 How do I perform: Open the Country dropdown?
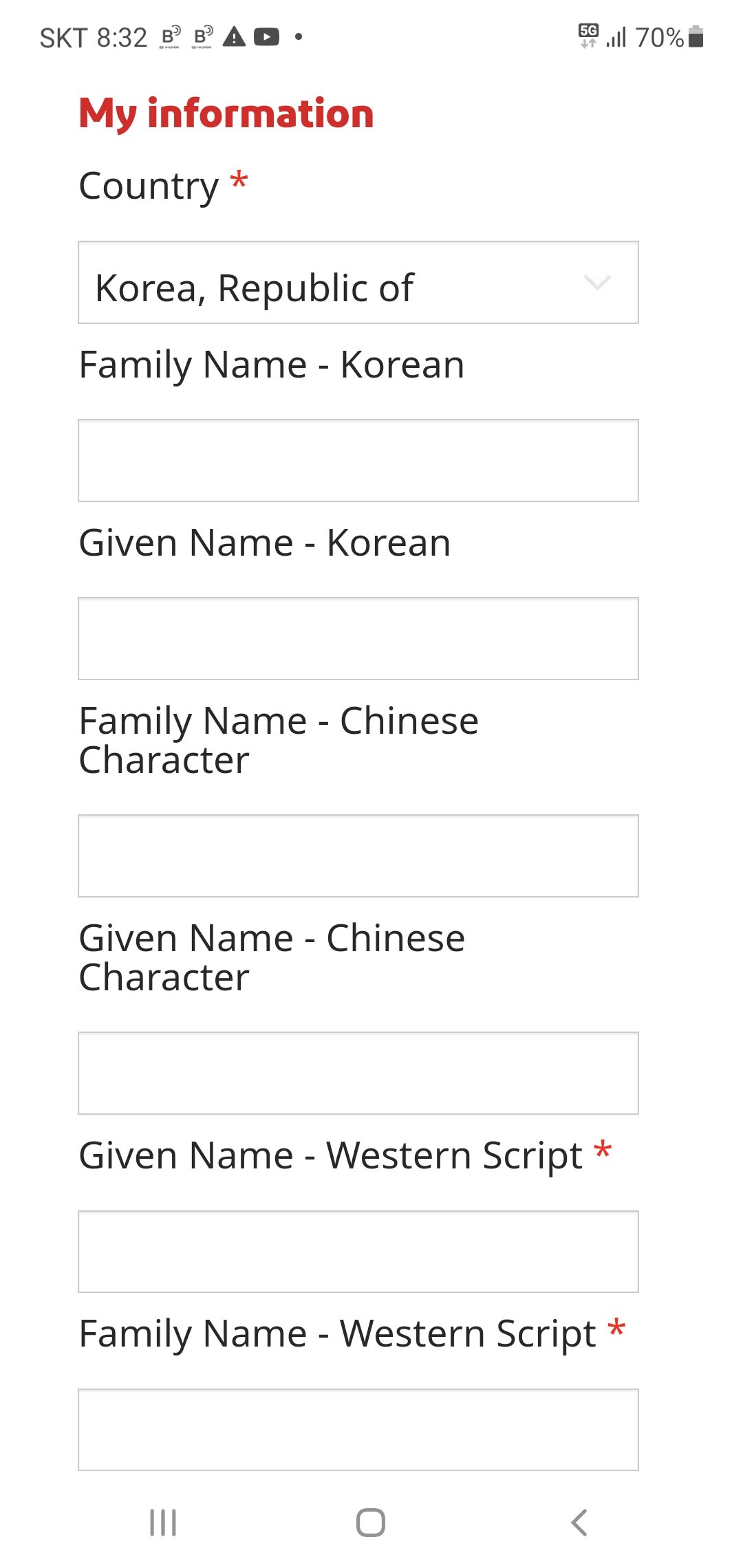[x=358, y=283]
